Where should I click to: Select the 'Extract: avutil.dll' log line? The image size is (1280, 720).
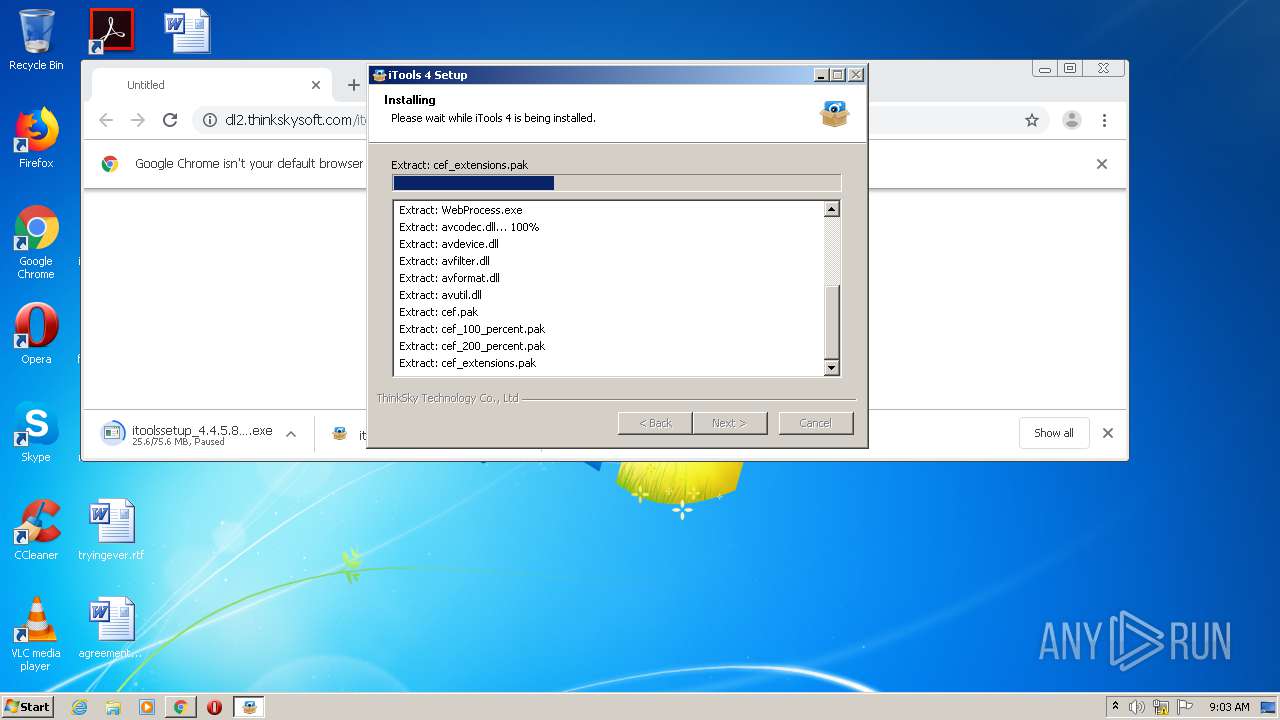(440, 295)
